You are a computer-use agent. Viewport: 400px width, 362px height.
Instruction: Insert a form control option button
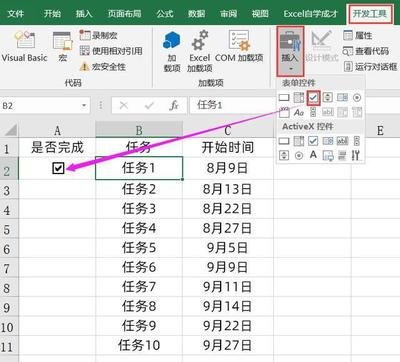(x=357, y=98)
